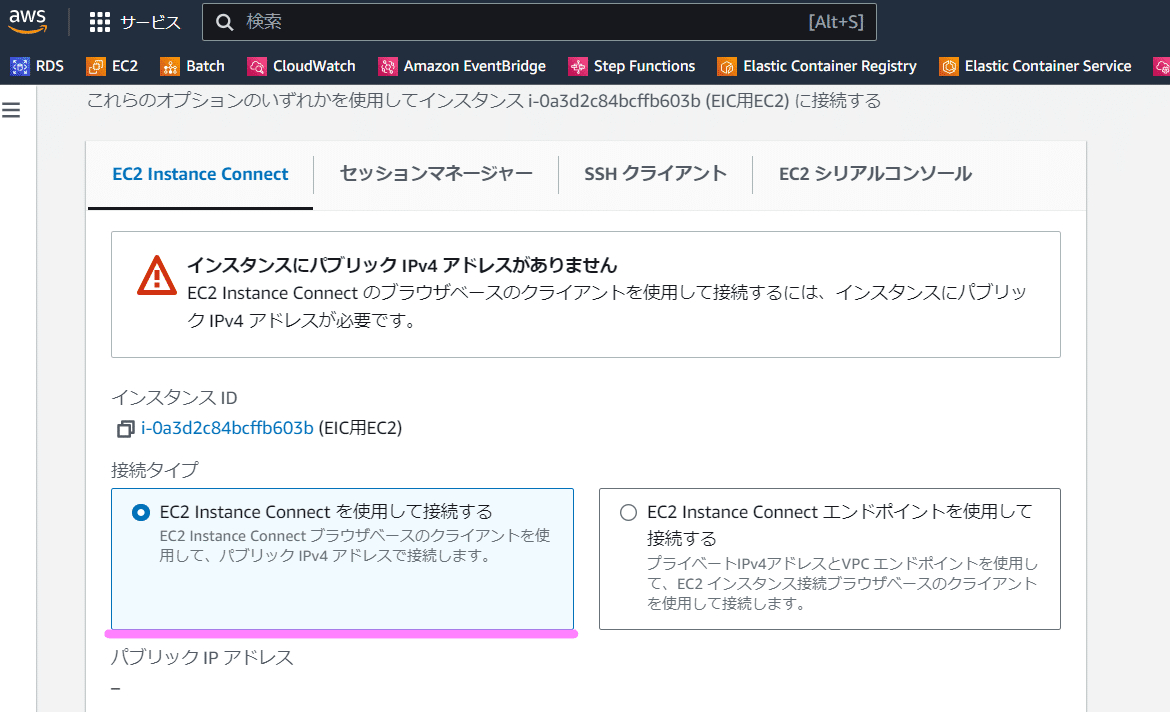Open the Batch bookmark link
The height and width of the screenshot is (712, 1170).
click(x=205, y=66)
